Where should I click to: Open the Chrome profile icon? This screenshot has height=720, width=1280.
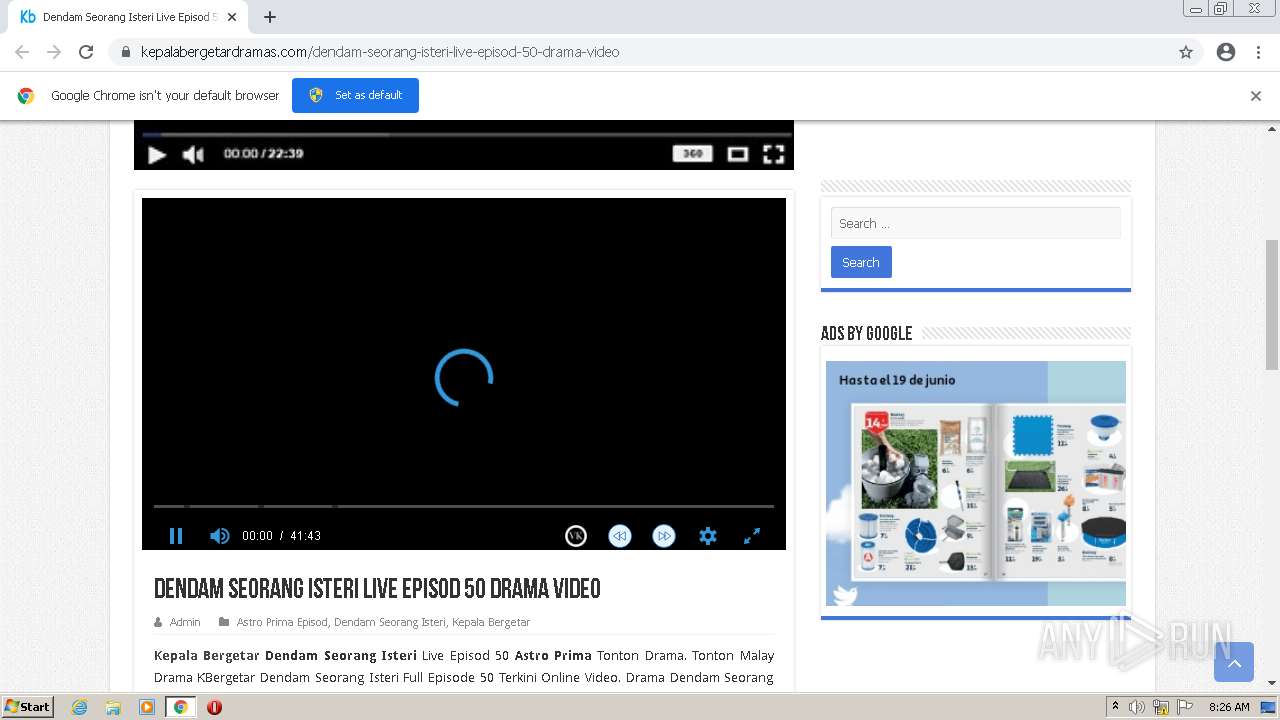pos(1226,52)
